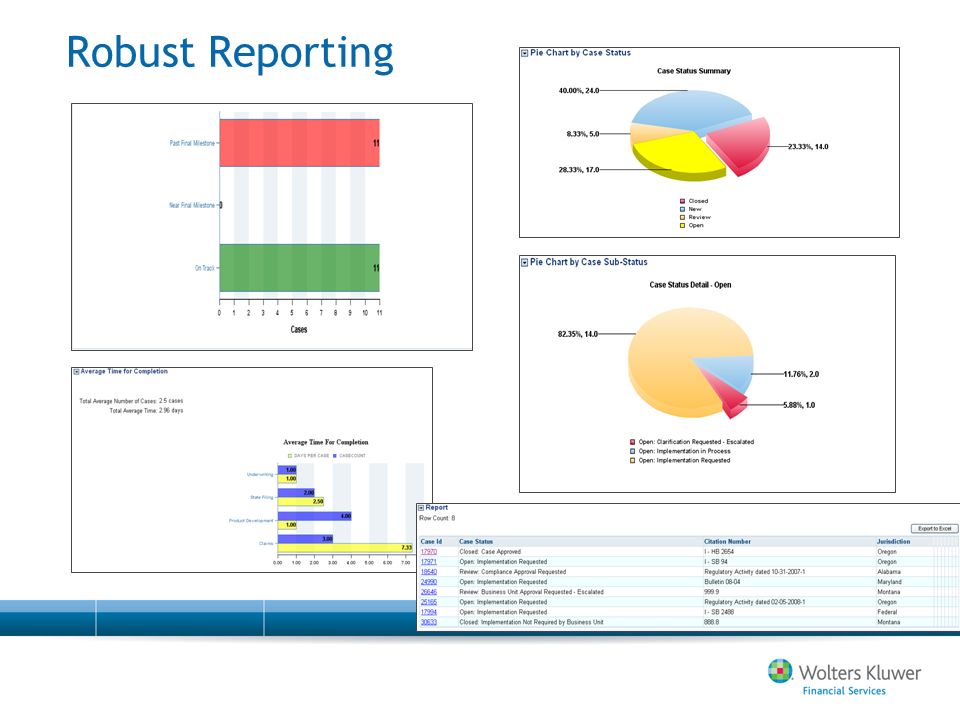Sort report by Citation Number column header

pos(727,541)
